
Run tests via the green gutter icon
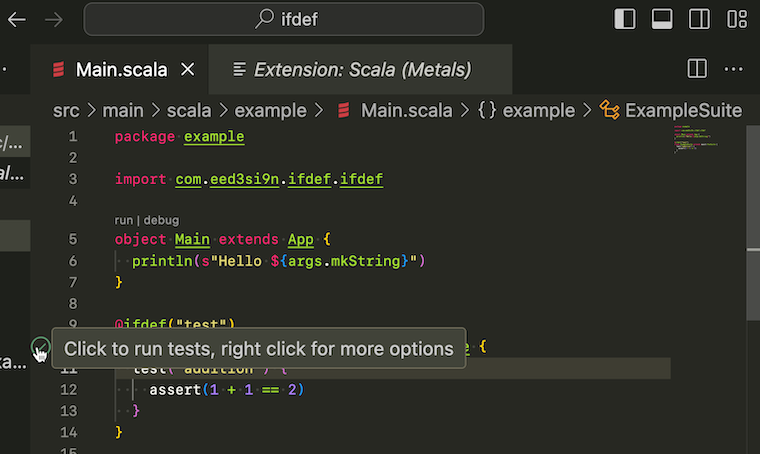coord(39,347)
